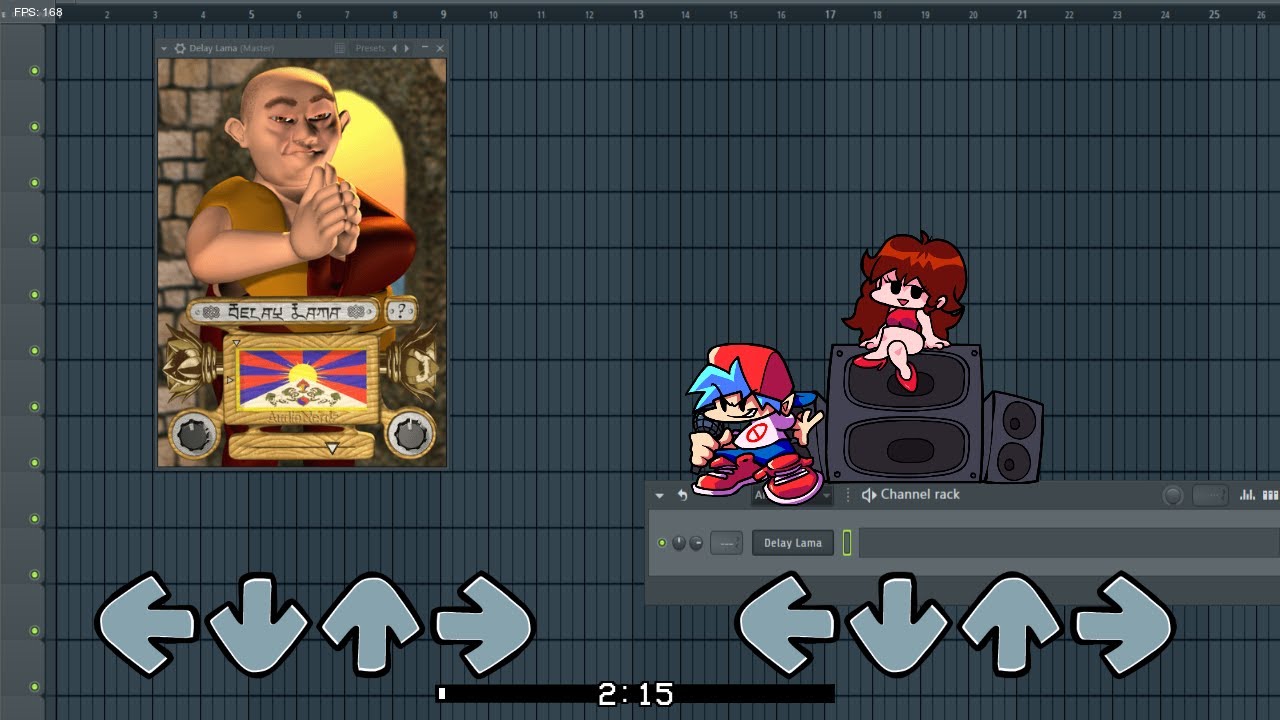Click bar 9 on the playlist timeline
Screen dimensions: 1280x720
pyautogui.click(x=443, y=14)
